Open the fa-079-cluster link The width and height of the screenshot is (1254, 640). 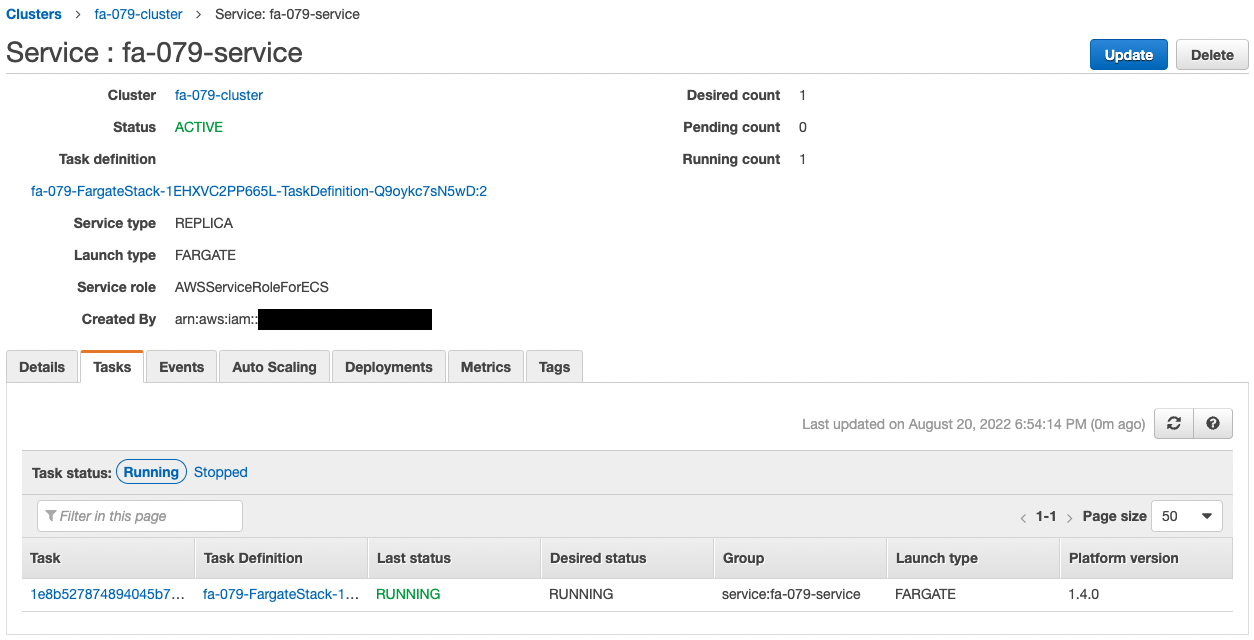[x=218, y=94]
